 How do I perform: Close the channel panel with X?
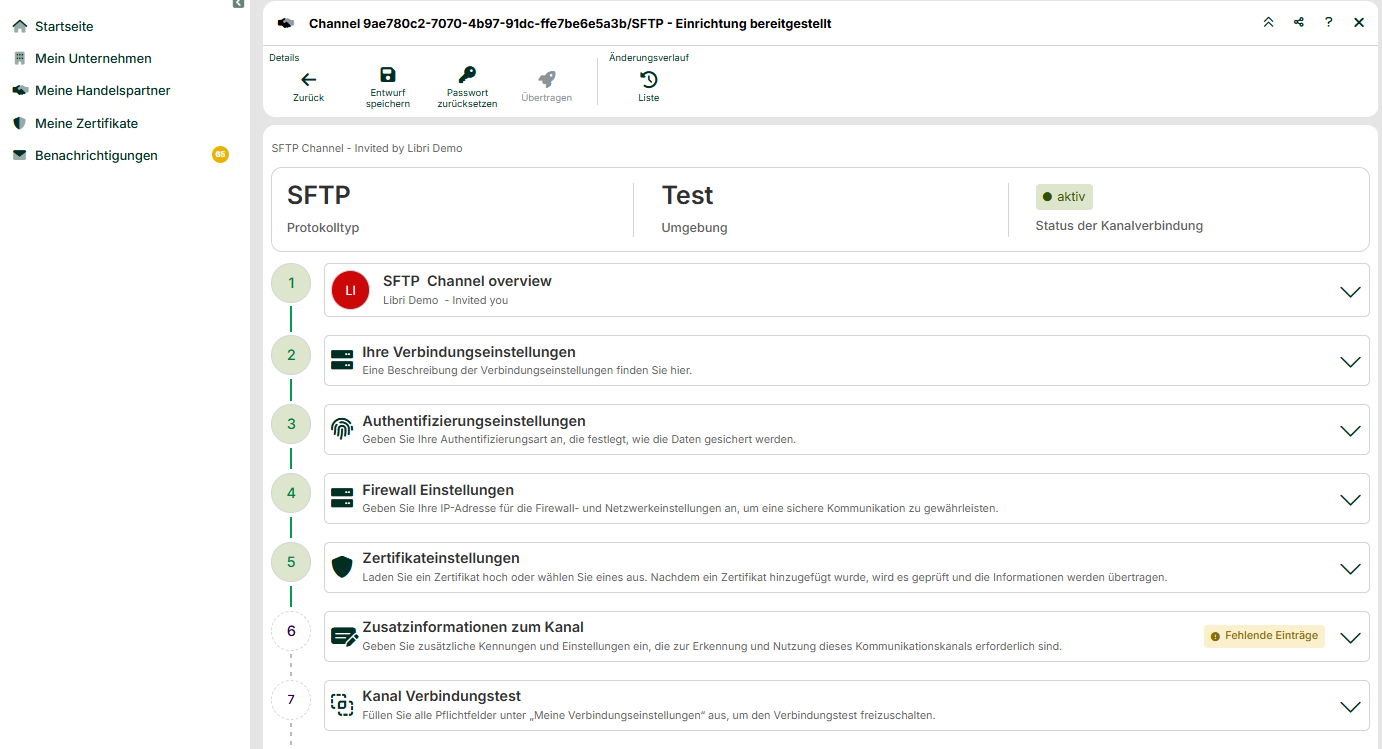[x=1359, y=22]
